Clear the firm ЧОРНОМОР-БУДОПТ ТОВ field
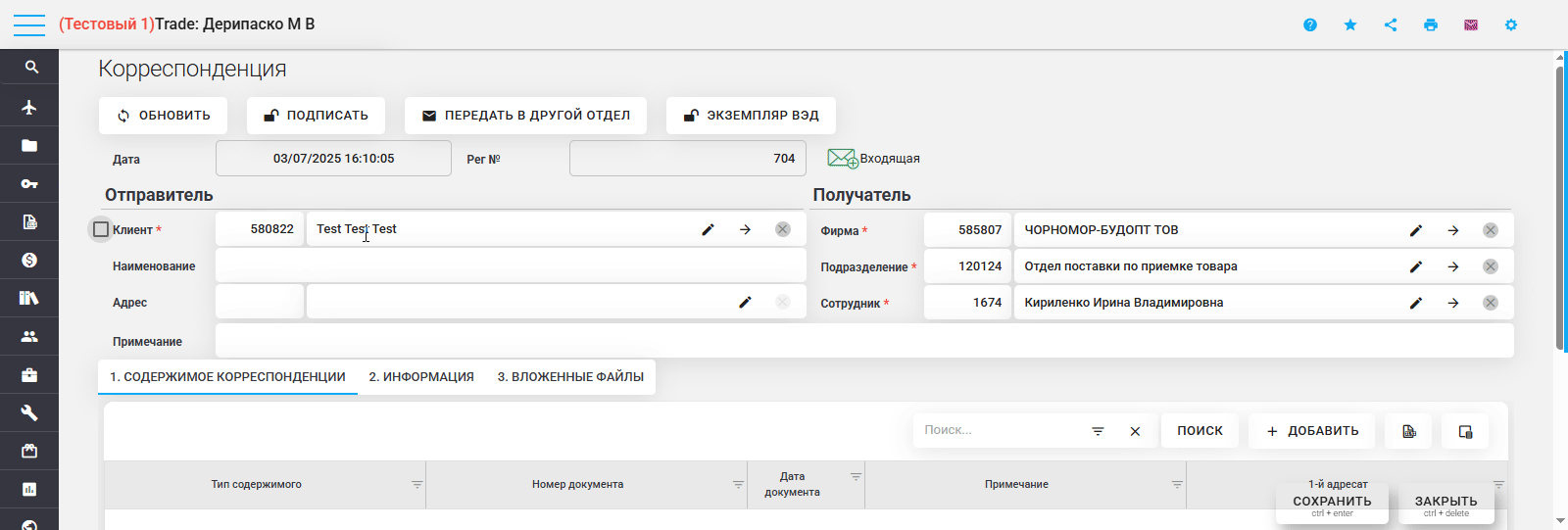Image resolution: width=1568 pixels, height=530 pixels. tap(1490, 230)
